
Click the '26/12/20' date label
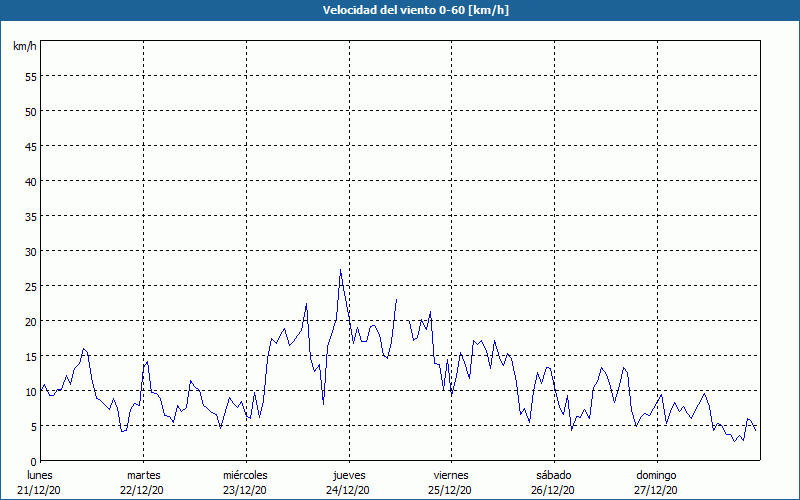(x=553, y=490)
